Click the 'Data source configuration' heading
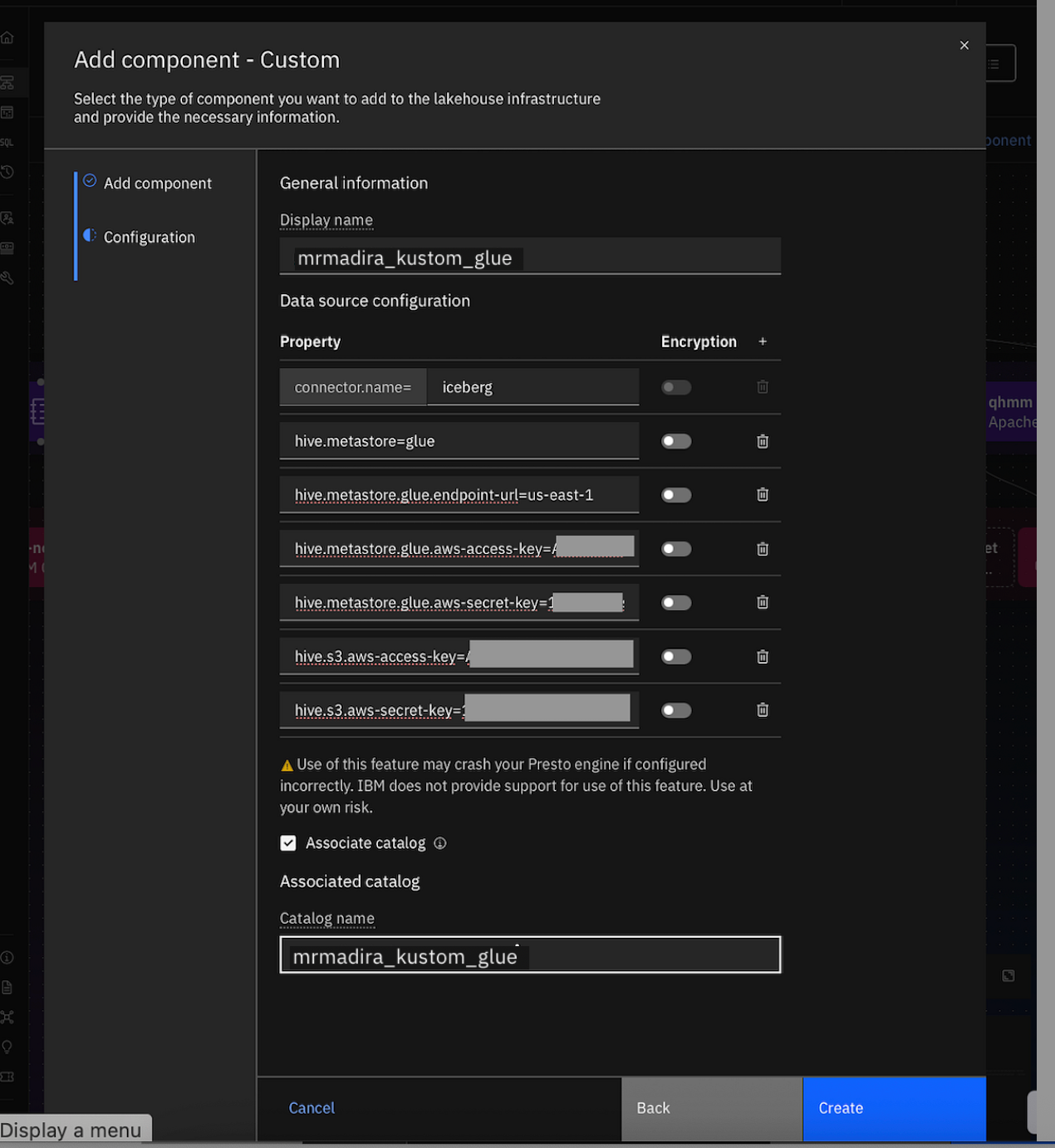 pyautogui.click(x=375, y=301)
